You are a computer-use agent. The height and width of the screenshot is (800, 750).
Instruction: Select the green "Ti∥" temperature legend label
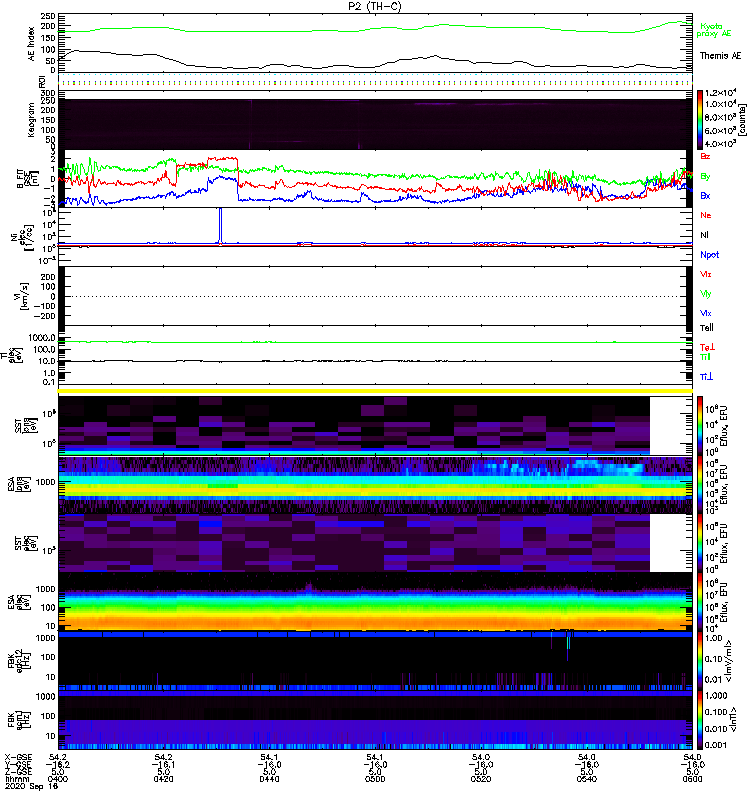click(x=705, y=357)
